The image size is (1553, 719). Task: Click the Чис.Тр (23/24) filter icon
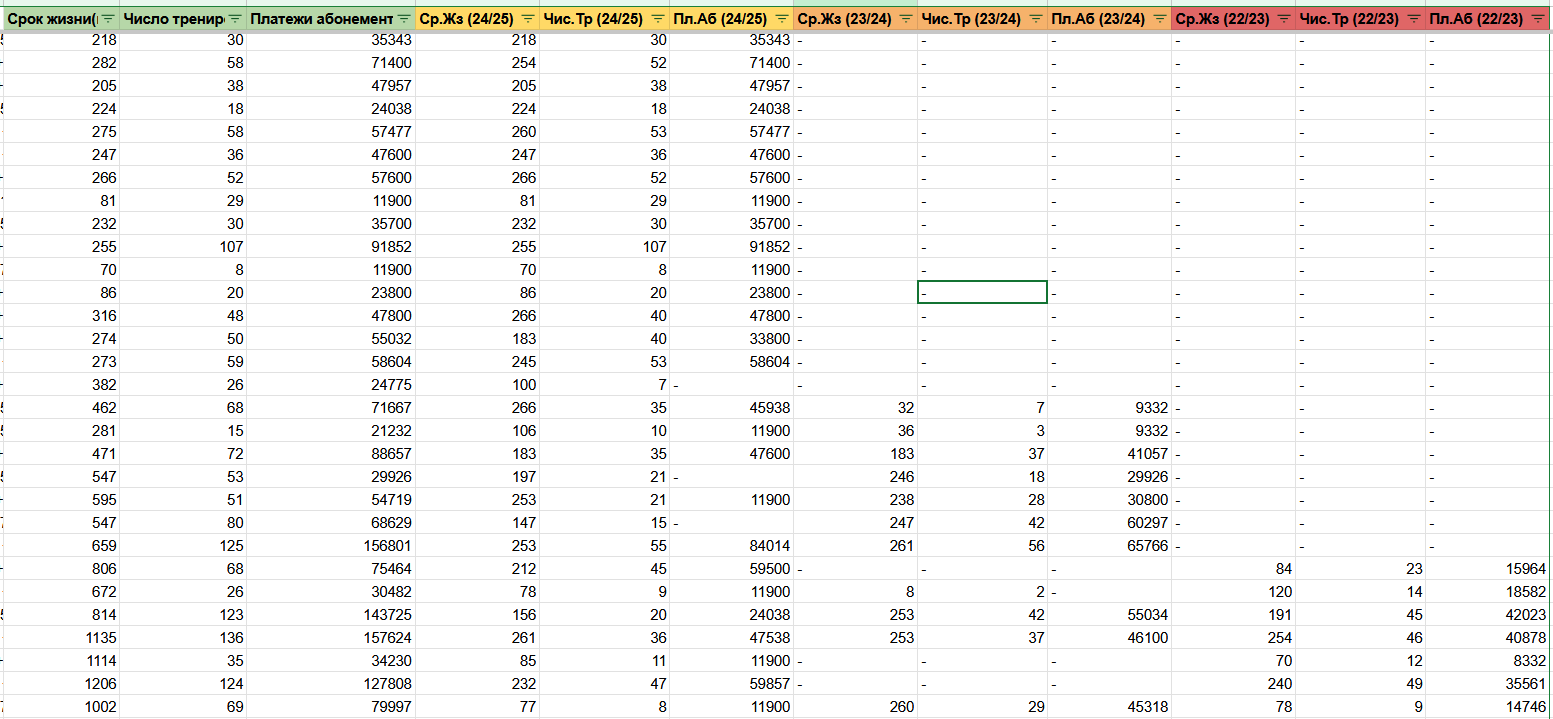tap(1035, 19)
